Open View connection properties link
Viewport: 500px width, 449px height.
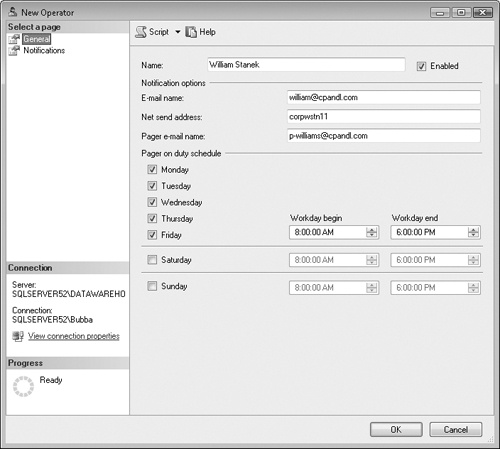point(74,336)
